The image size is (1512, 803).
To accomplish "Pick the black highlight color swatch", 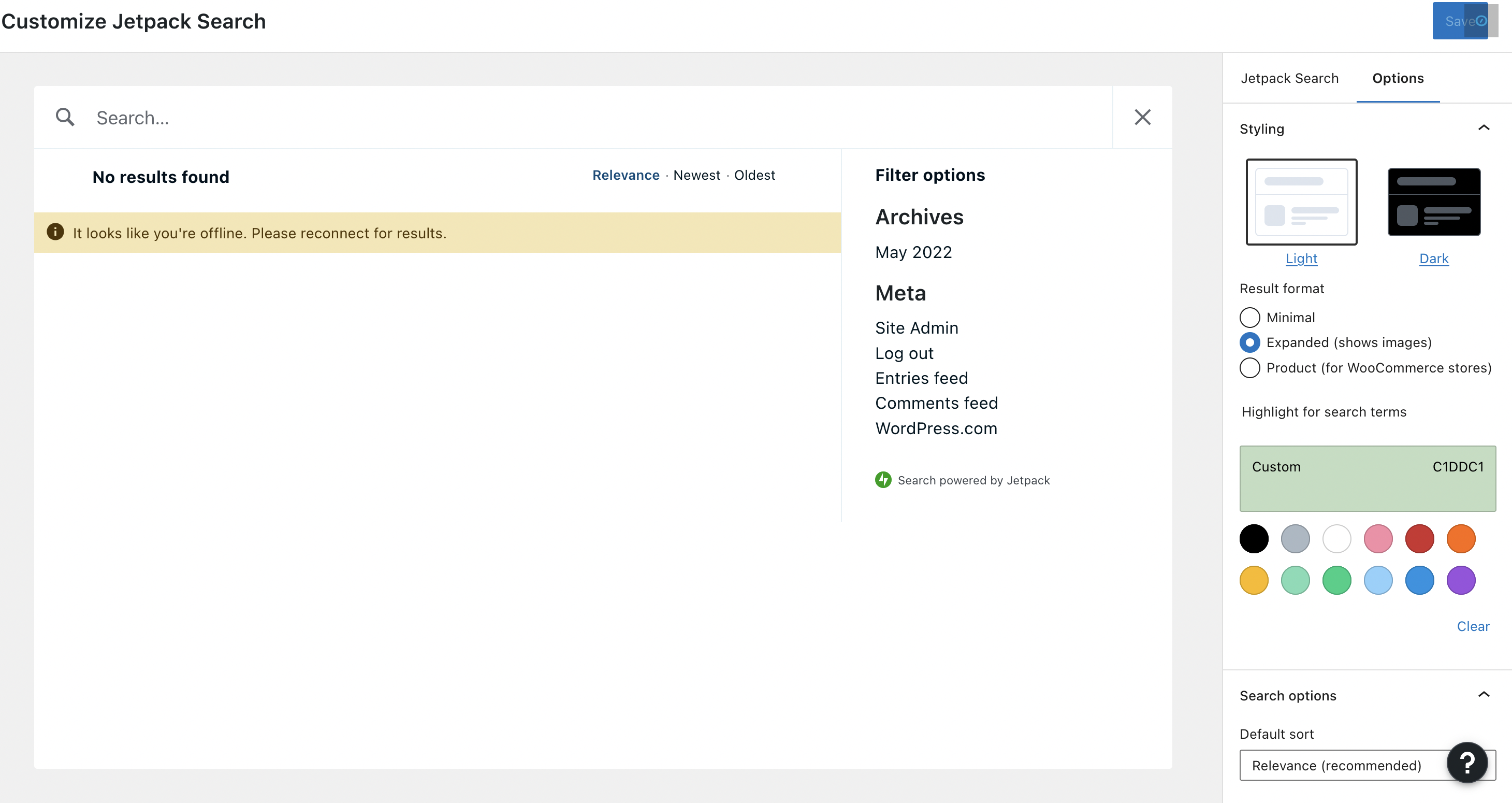I will coord(1254,539).
